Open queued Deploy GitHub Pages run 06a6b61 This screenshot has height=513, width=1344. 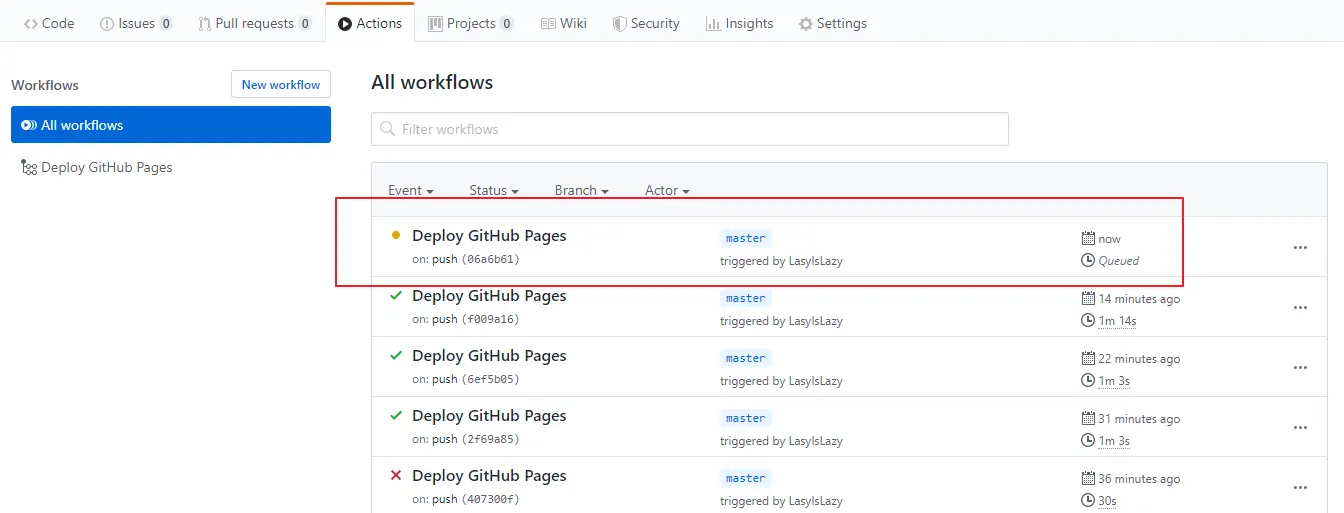(489, 236)
